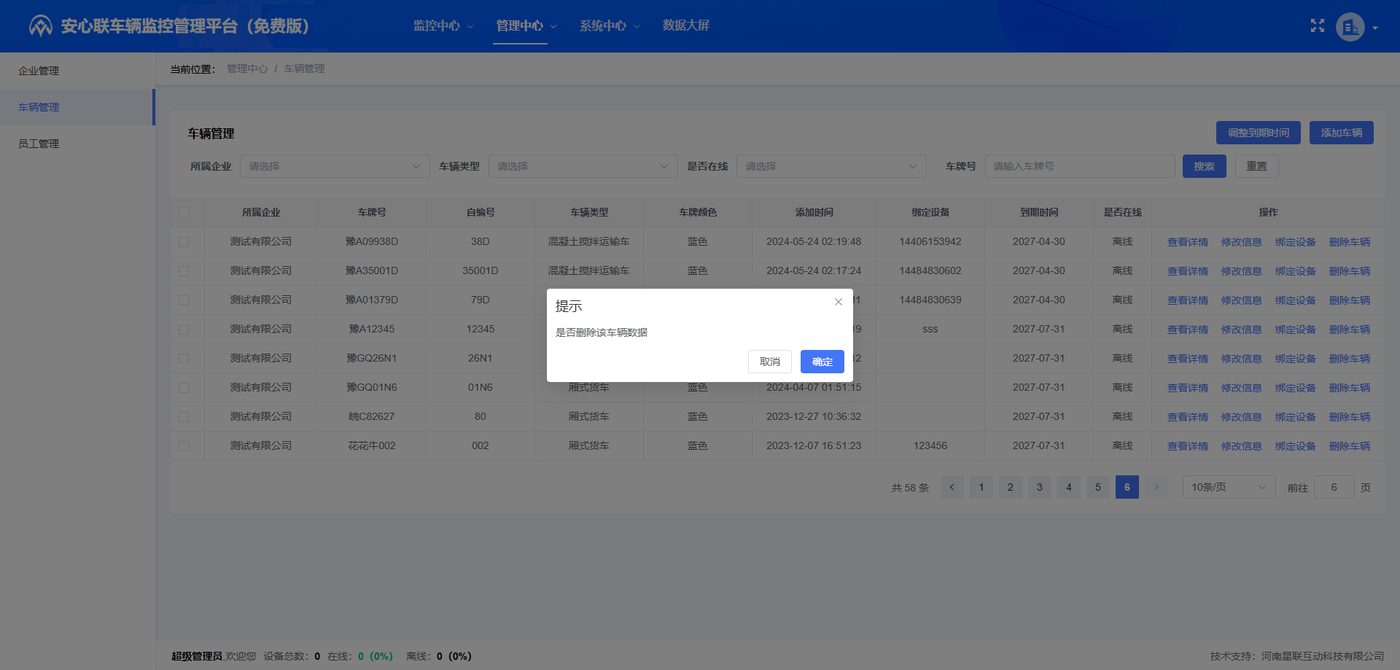1400x670 pixels.
Task: Click the 搜索 button
Action: (1204, 166)
